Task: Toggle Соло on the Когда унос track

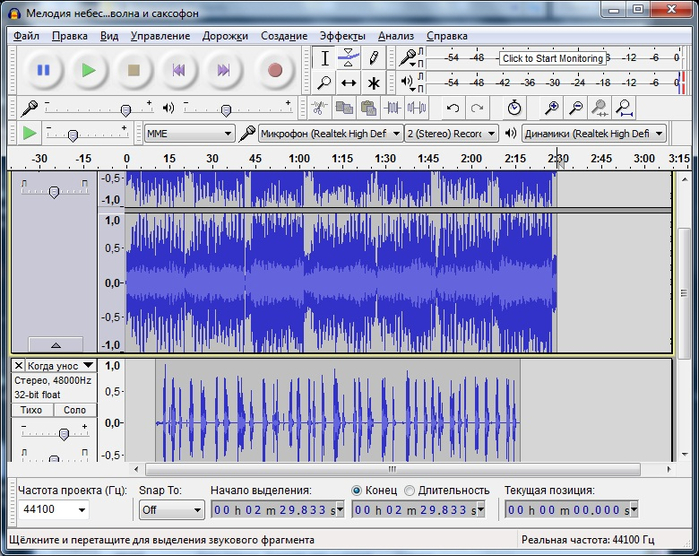Action: click(75, 410)
